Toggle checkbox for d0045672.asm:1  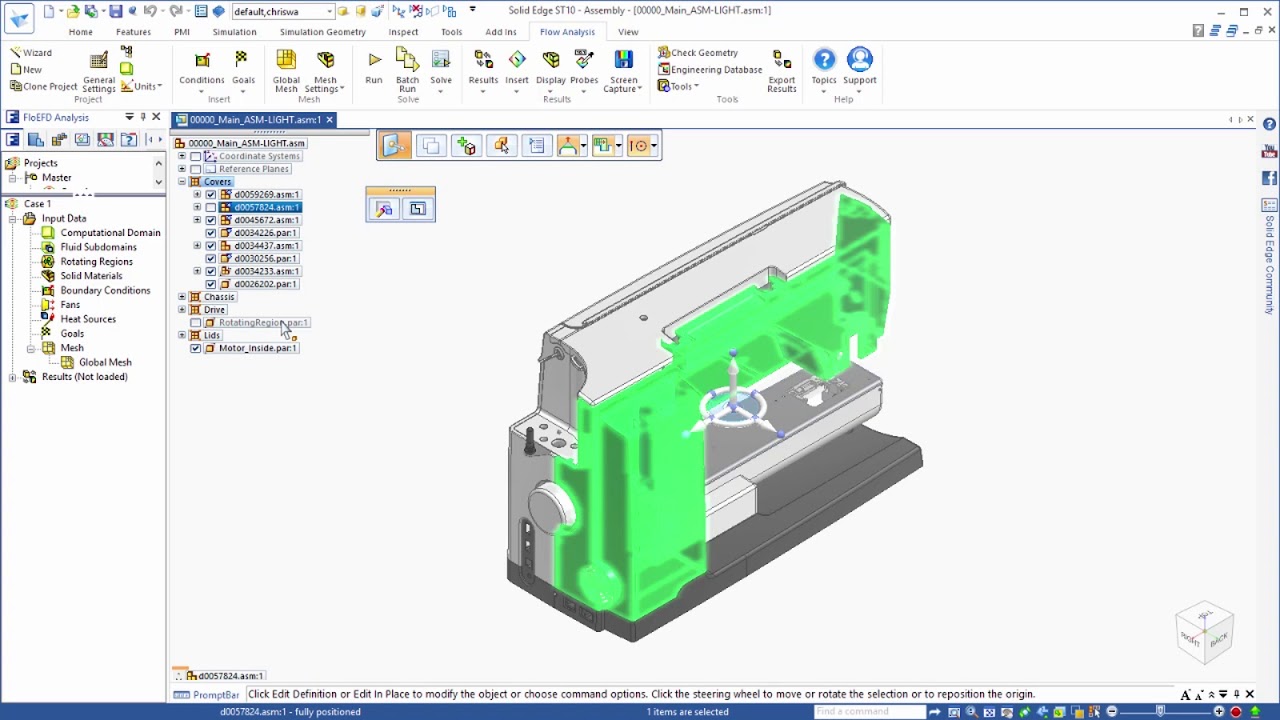click(x=211, y=221)
